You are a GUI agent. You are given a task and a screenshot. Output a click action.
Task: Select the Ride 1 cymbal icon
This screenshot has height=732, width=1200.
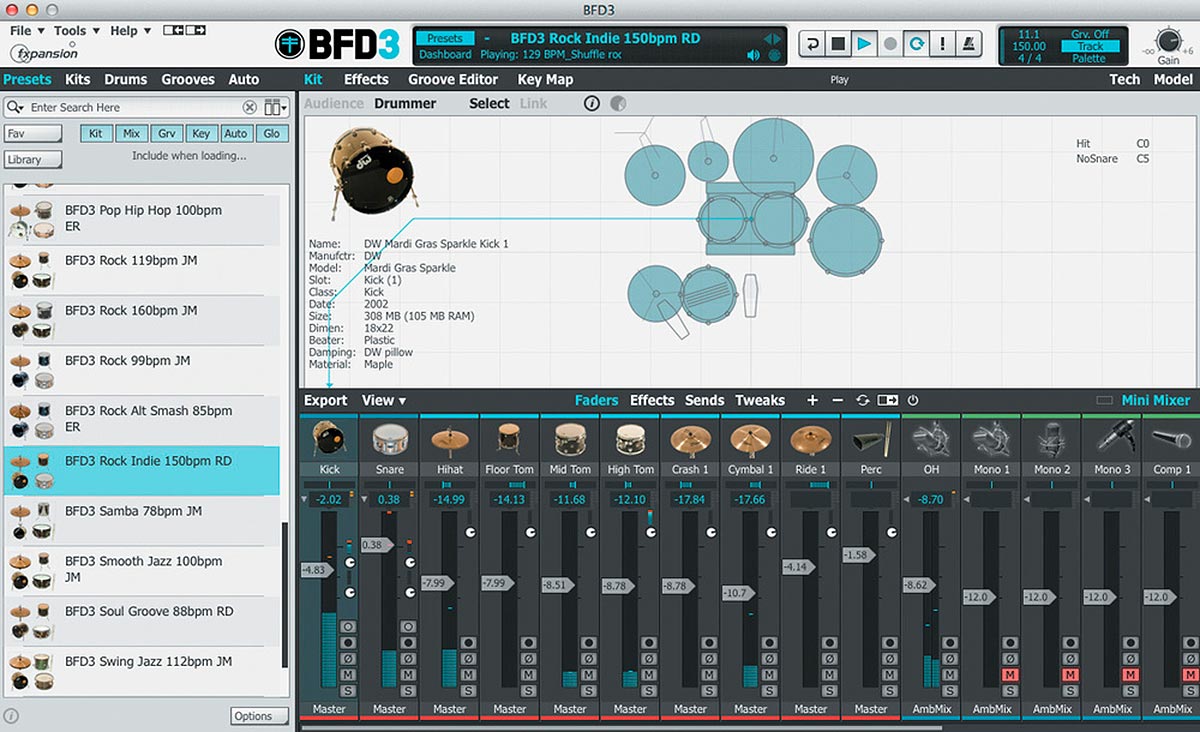tap(810, 439)
